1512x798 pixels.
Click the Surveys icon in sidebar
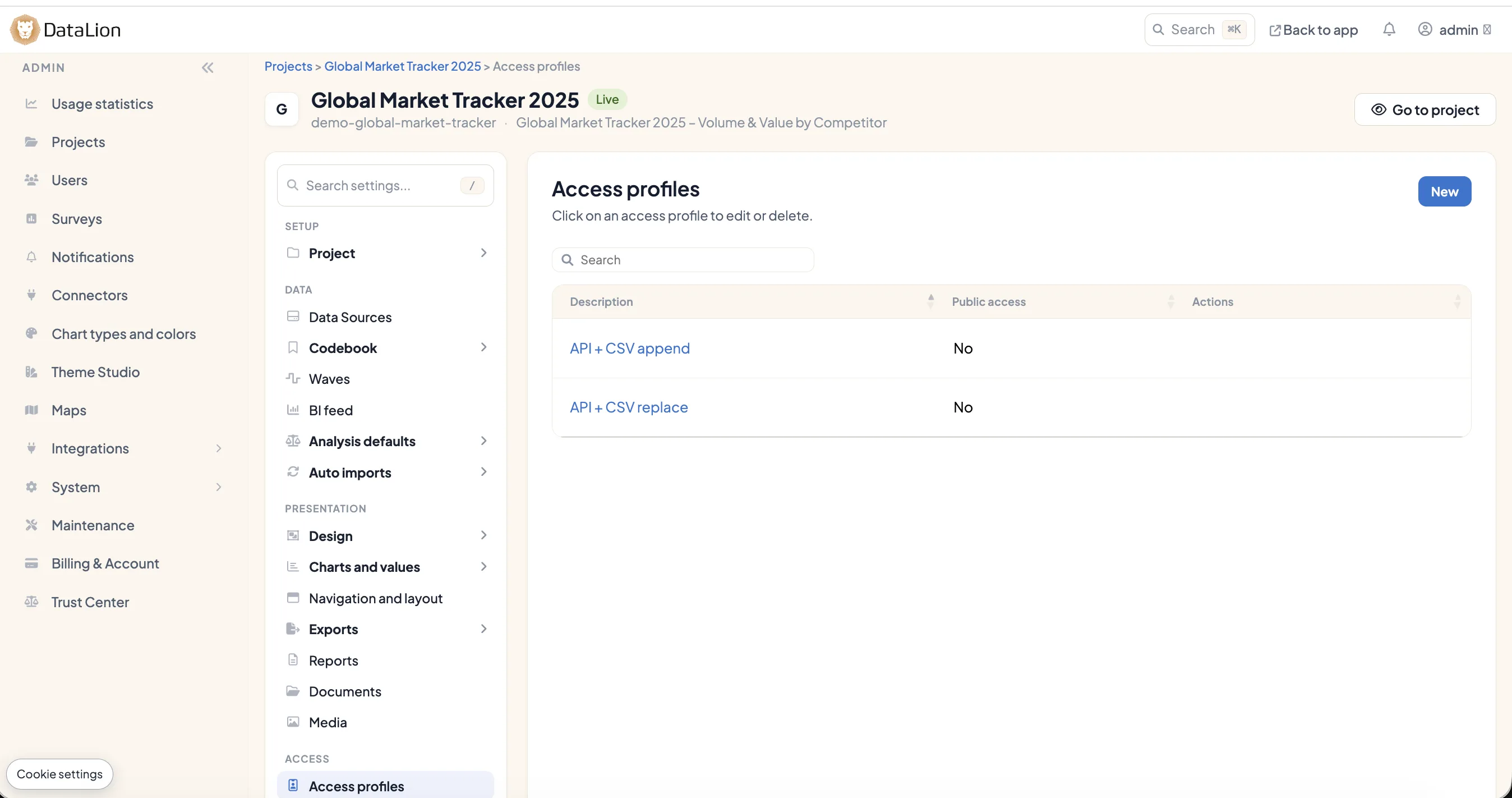click(31, 218)
